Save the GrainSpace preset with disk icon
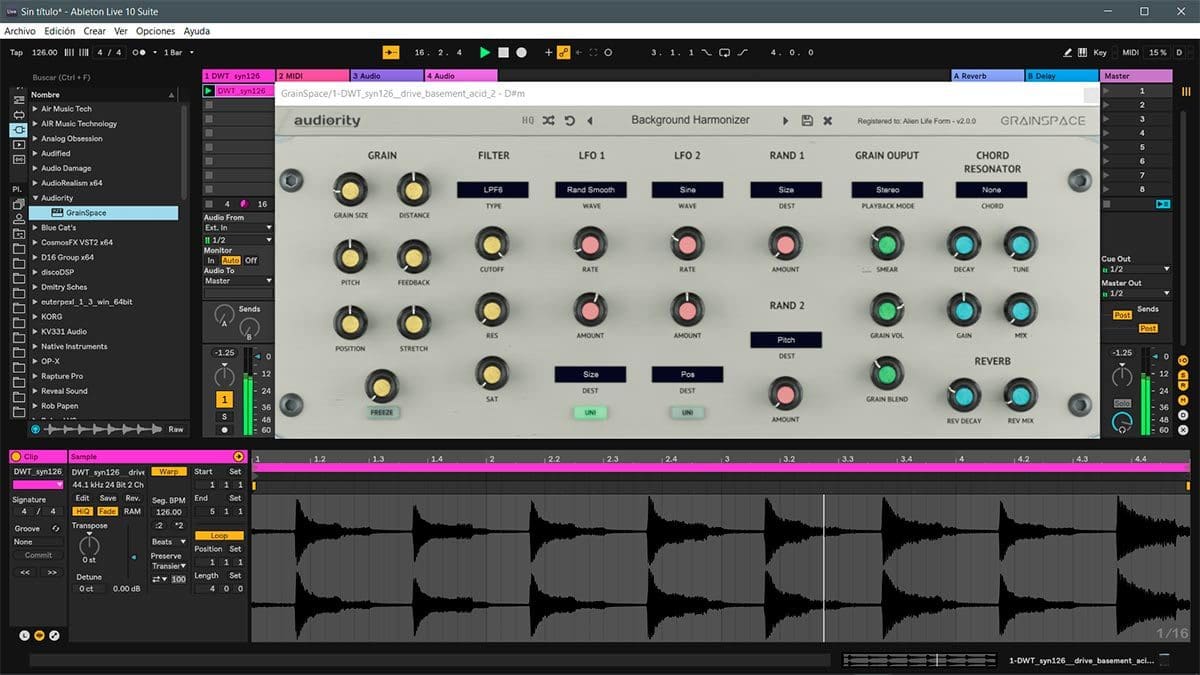Viewport: 1200px width, 675px height. [807, 120]
